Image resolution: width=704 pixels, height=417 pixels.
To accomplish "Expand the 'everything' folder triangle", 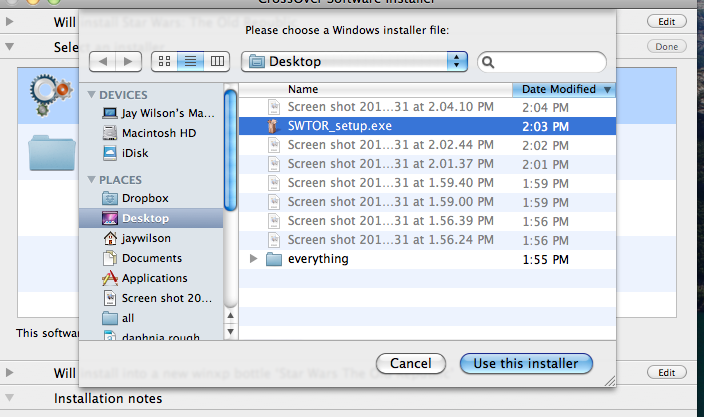I will (254, 259).
